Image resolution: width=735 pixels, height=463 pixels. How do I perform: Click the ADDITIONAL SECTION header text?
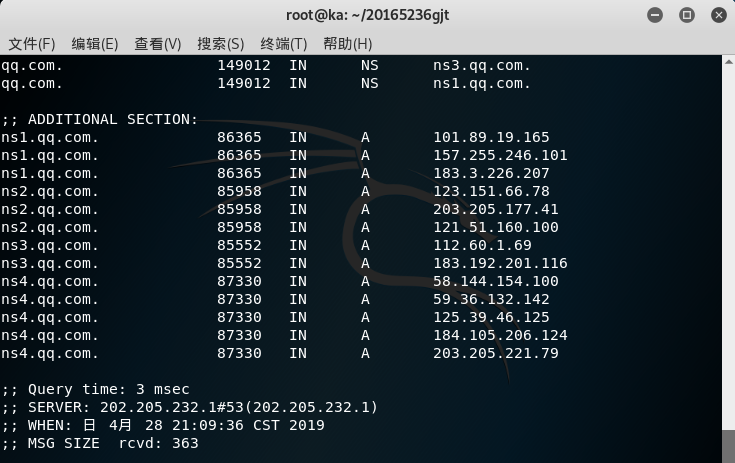click(99, 119)
